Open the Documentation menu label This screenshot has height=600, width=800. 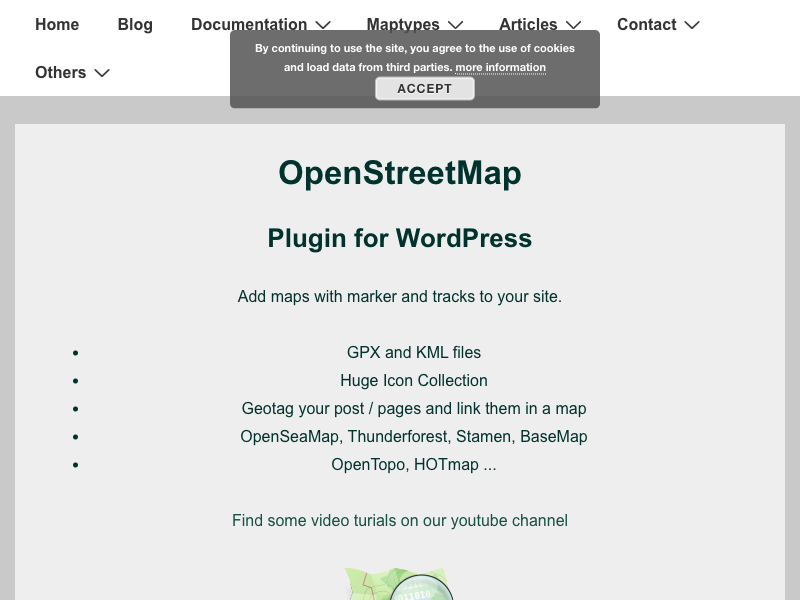[x=249, y=24]
